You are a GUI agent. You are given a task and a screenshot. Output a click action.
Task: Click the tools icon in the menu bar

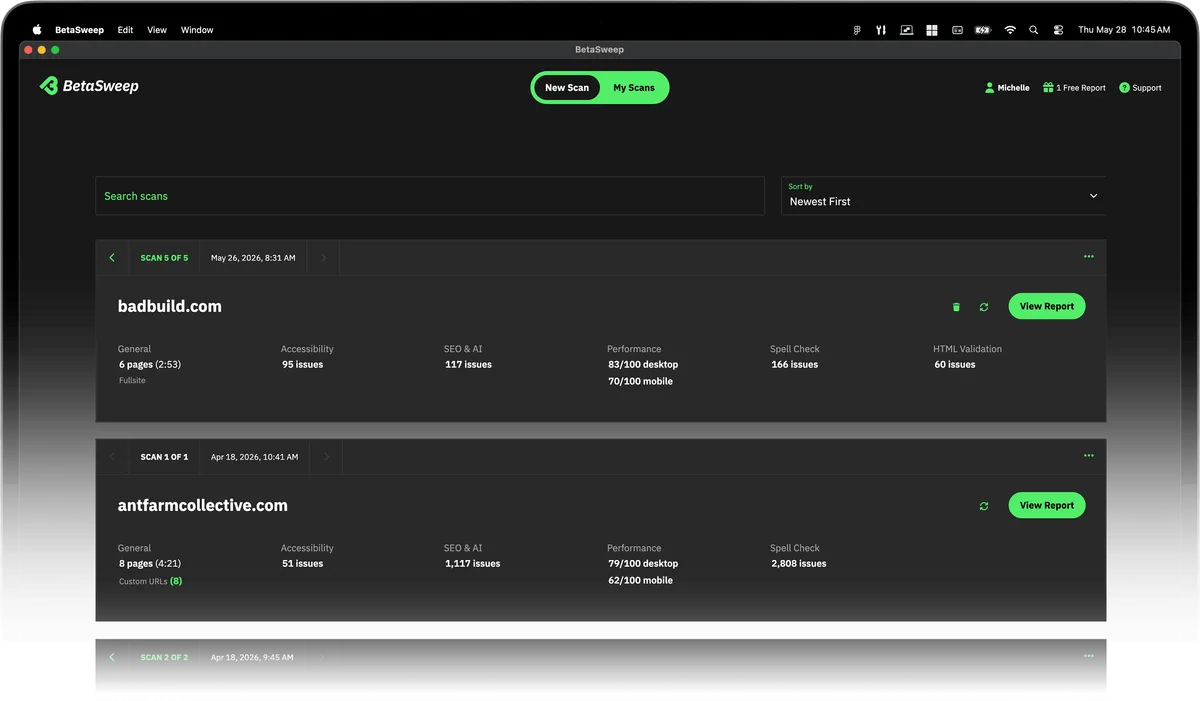tap(881, 30)
